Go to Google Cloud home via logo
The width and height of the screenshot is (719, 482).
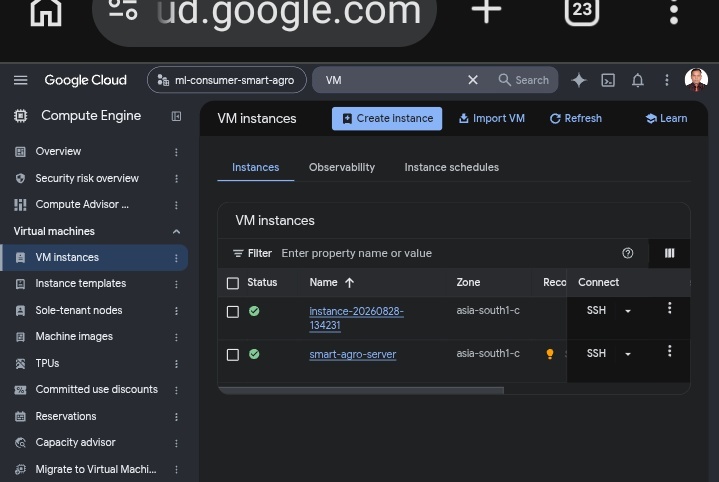[x=85, y=80]
